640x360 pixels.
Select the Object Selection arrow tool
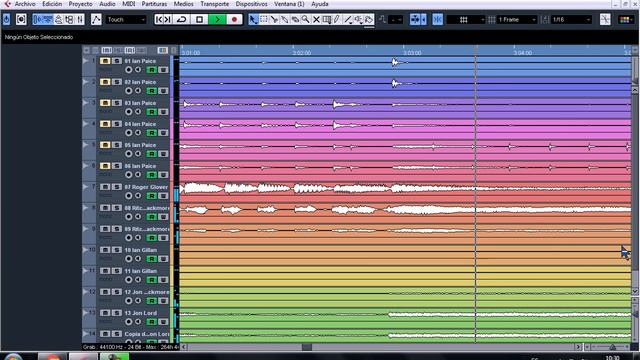click(x=253, y=19)
